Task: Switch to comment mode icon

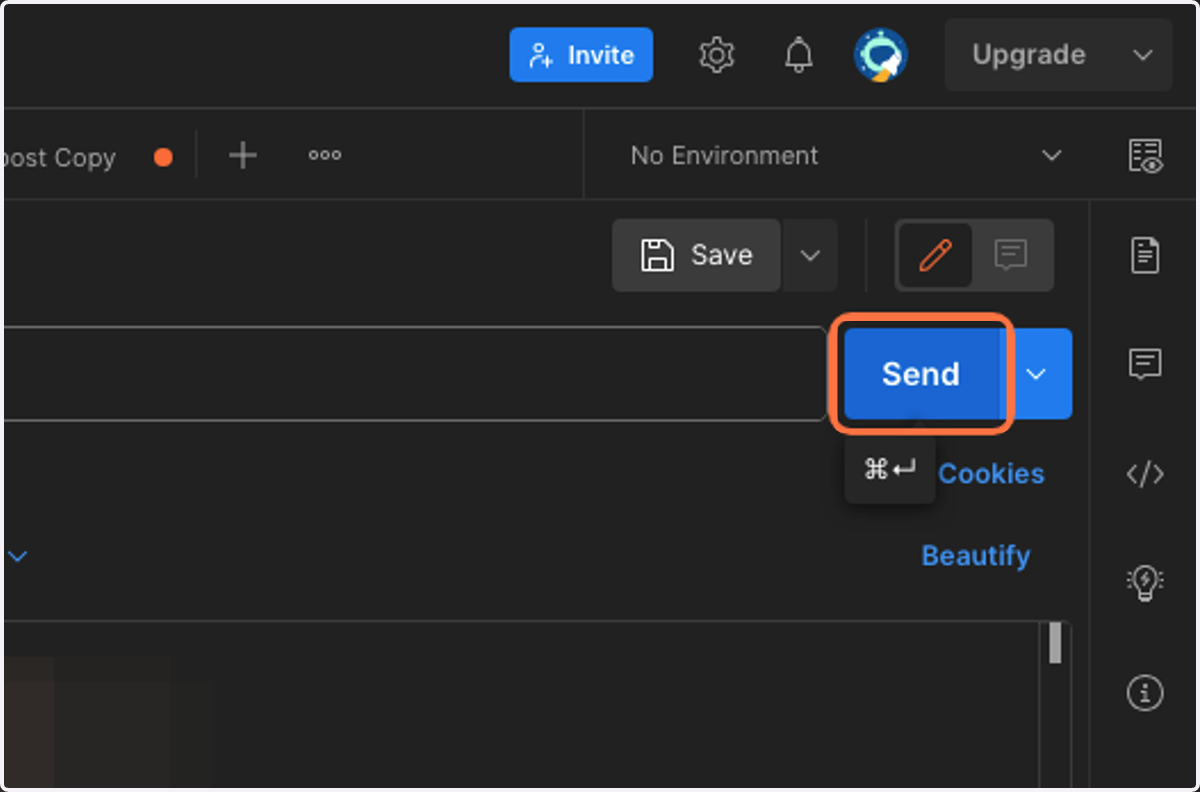Action: click(x=1011, y=256)
